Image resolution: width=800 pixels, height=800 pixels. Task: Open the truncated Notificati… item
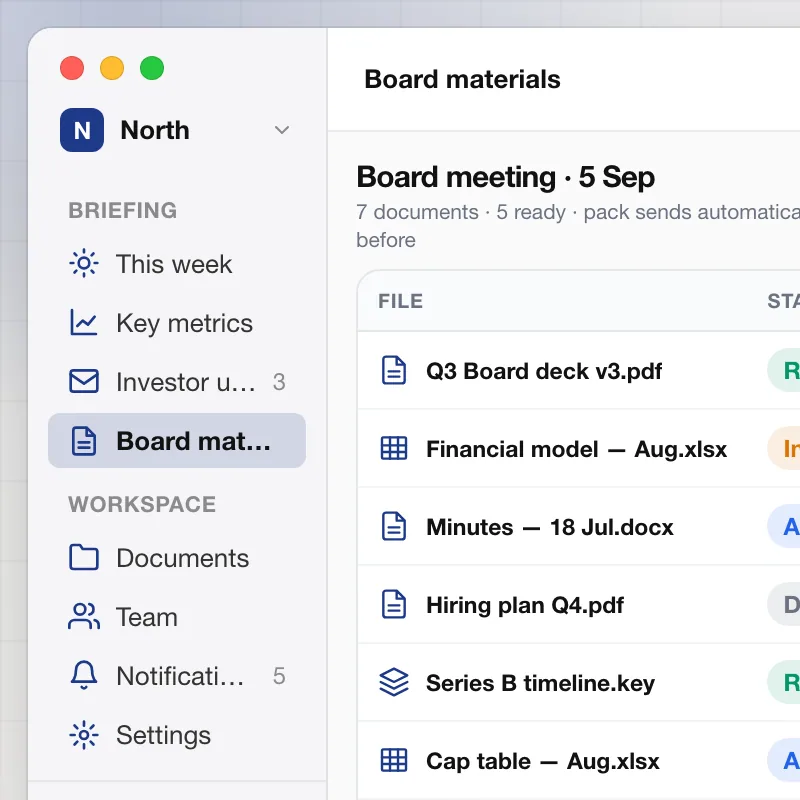pos(177,676)
